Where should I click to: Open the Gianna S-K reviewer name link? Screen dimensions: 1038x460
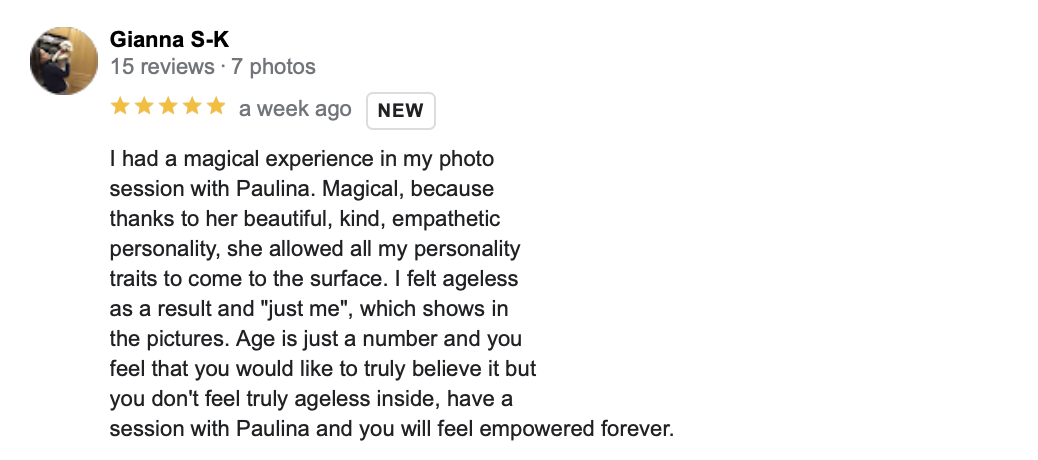[x=168, y=40]
